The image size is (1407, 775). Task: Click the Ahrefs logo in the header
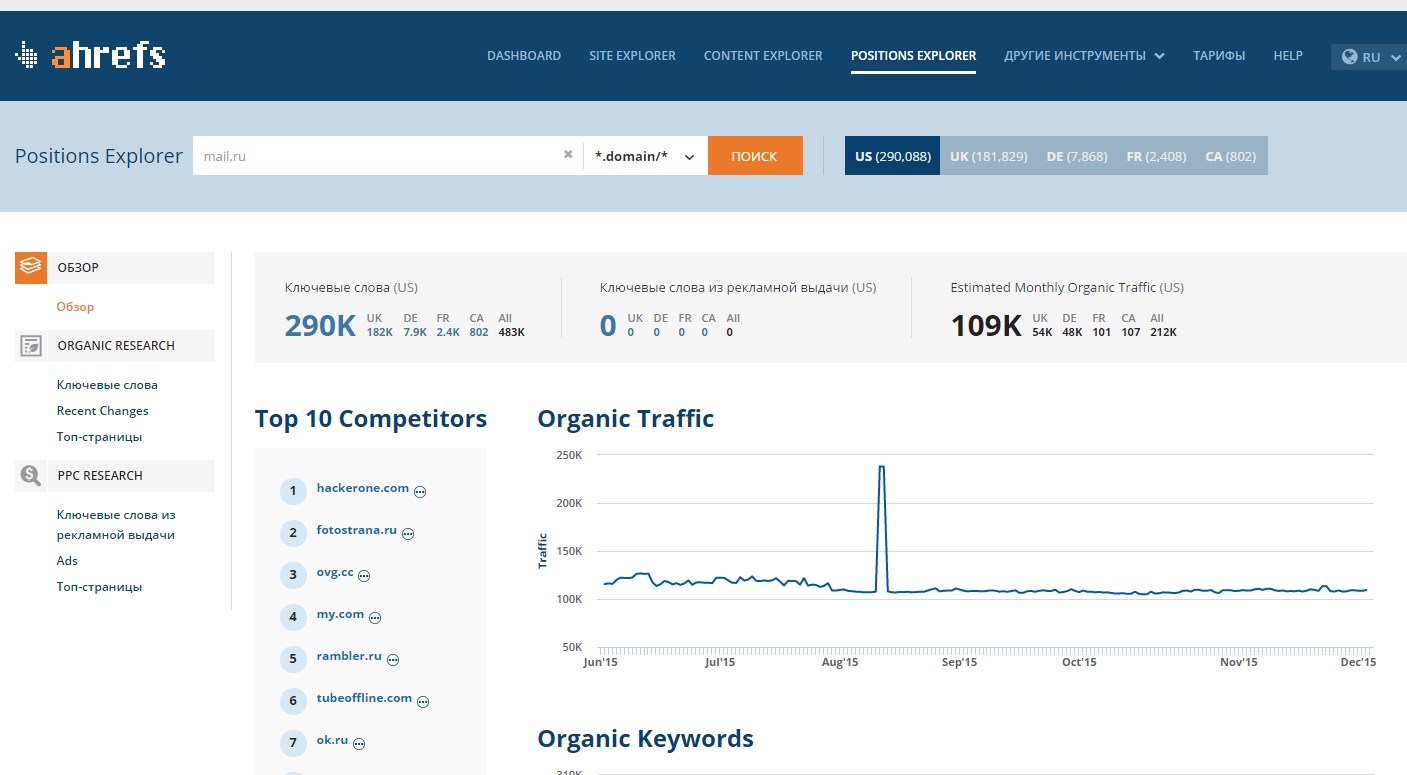(90, 56)
